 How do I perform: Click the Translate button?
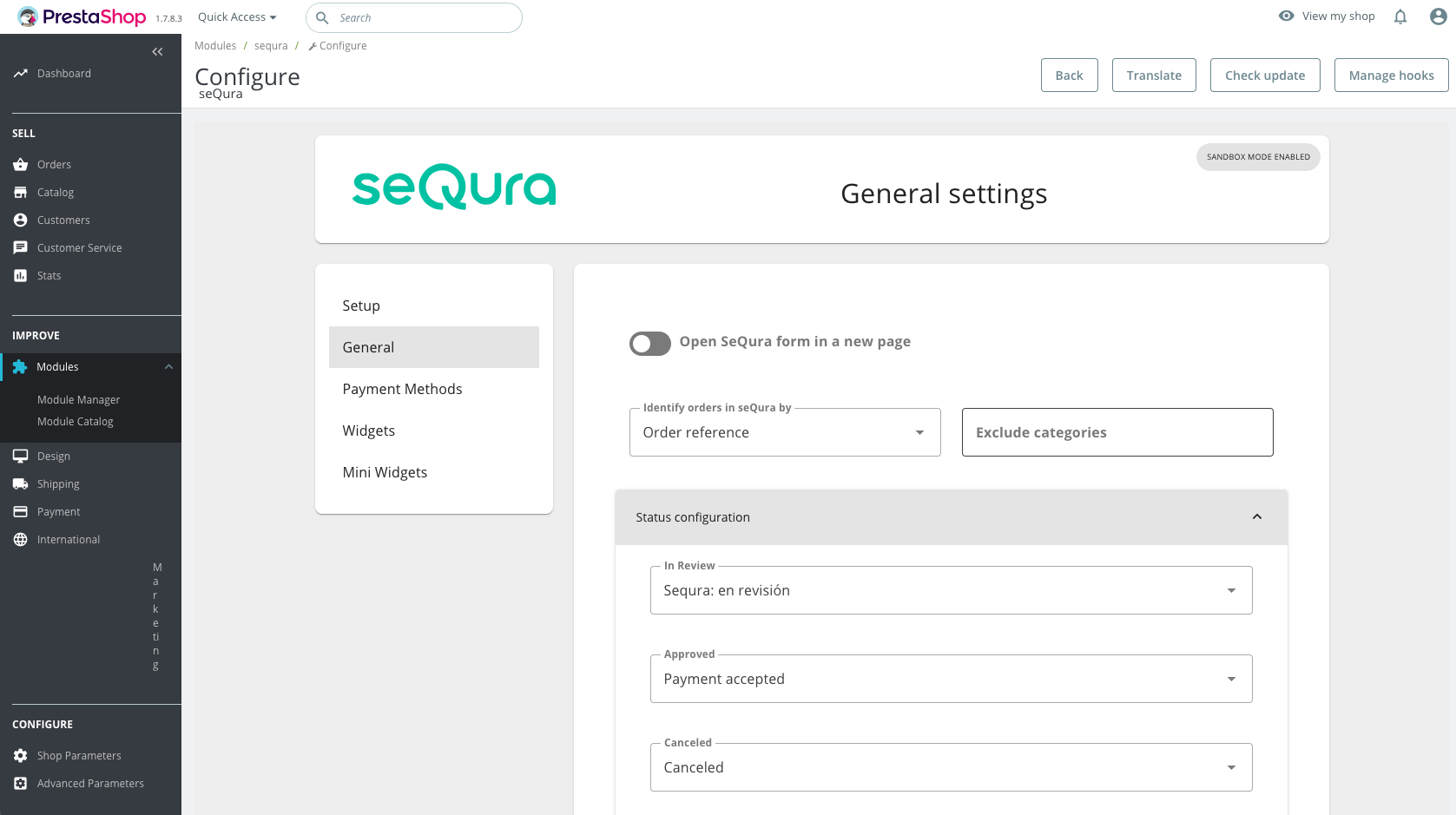click(x=1154, y=76)
